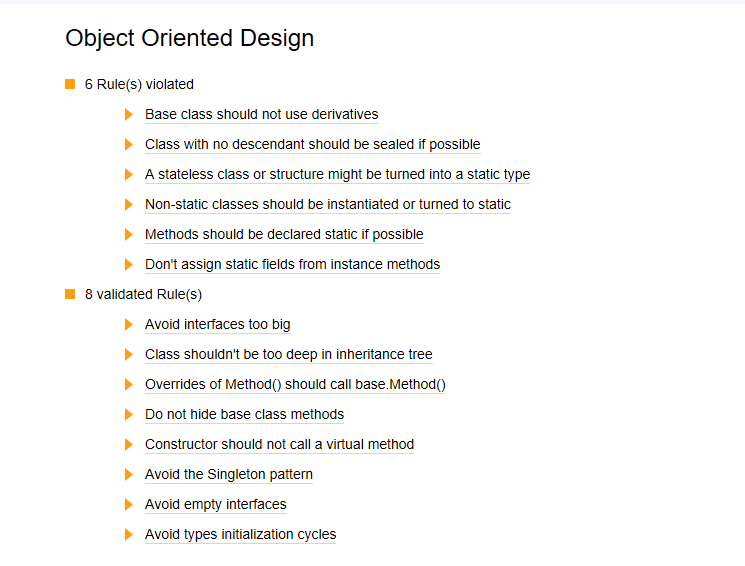Click 'Constructor should not call a virtual method'
Viewport: 745px width, 566px height.
279,444
